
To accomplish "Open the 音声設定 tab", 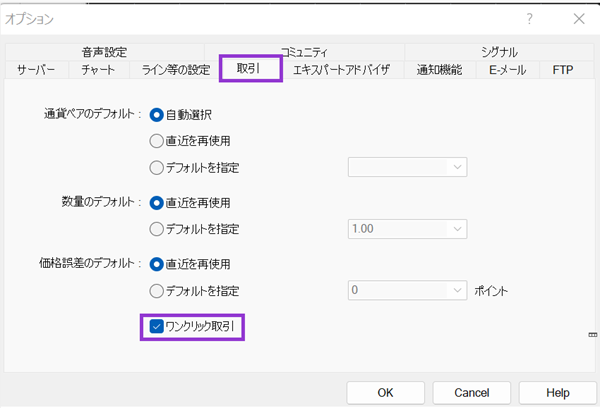I will coord(104,52).
